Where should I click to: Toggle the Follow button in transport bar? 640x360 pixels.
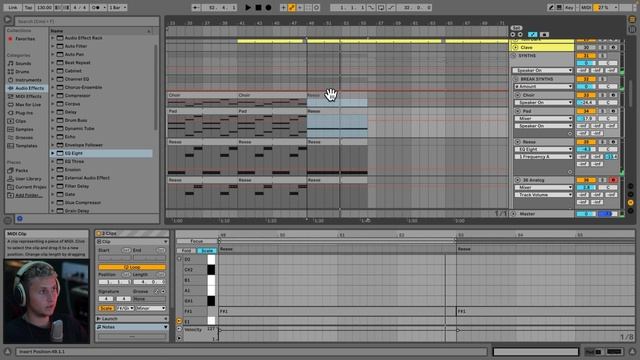pos(196,7)
